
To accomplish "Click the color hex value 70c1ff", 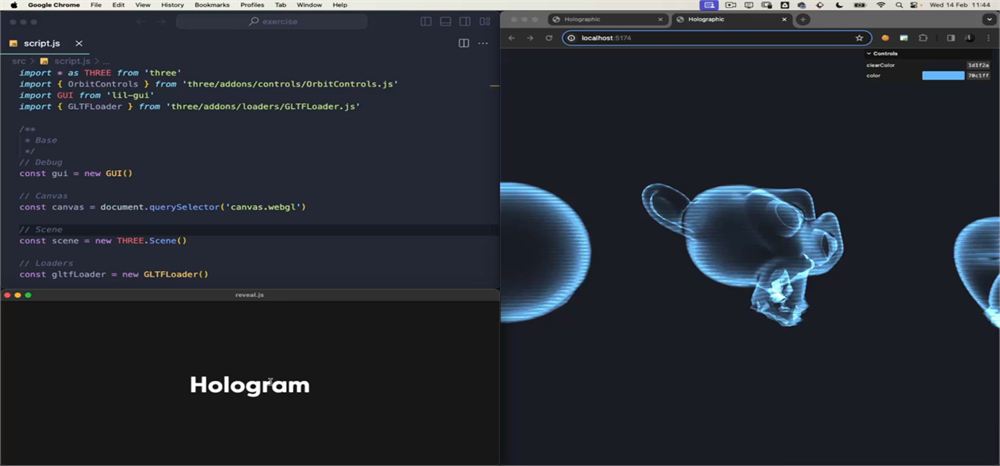I will pyautogui.click(x=978, y=75).
